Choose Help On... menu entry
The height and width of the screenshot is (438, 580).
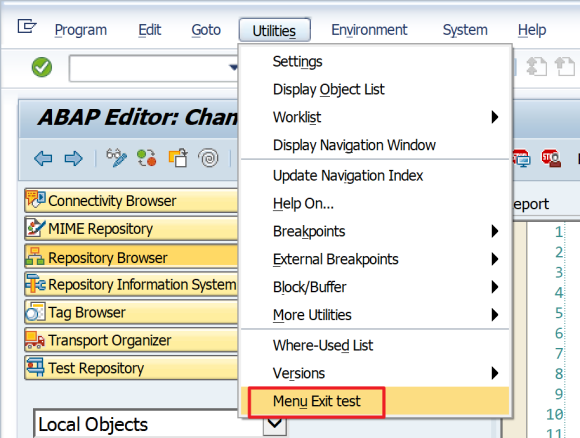(375, 203)
